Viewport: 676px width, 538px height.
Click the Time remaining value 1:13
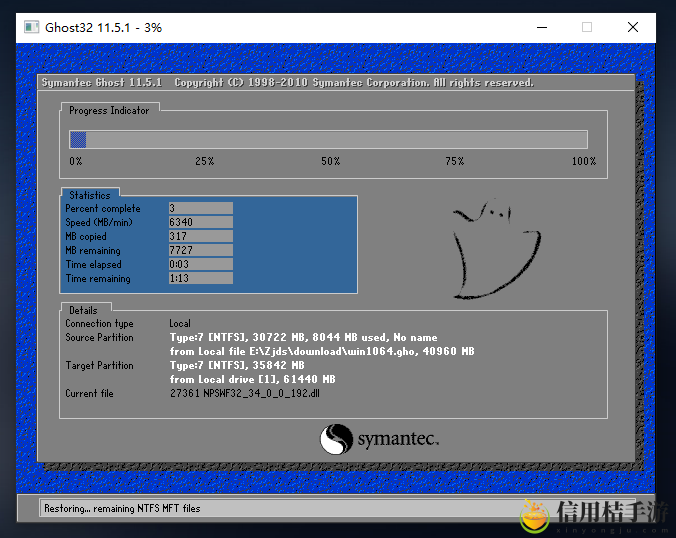pos(201,278)
